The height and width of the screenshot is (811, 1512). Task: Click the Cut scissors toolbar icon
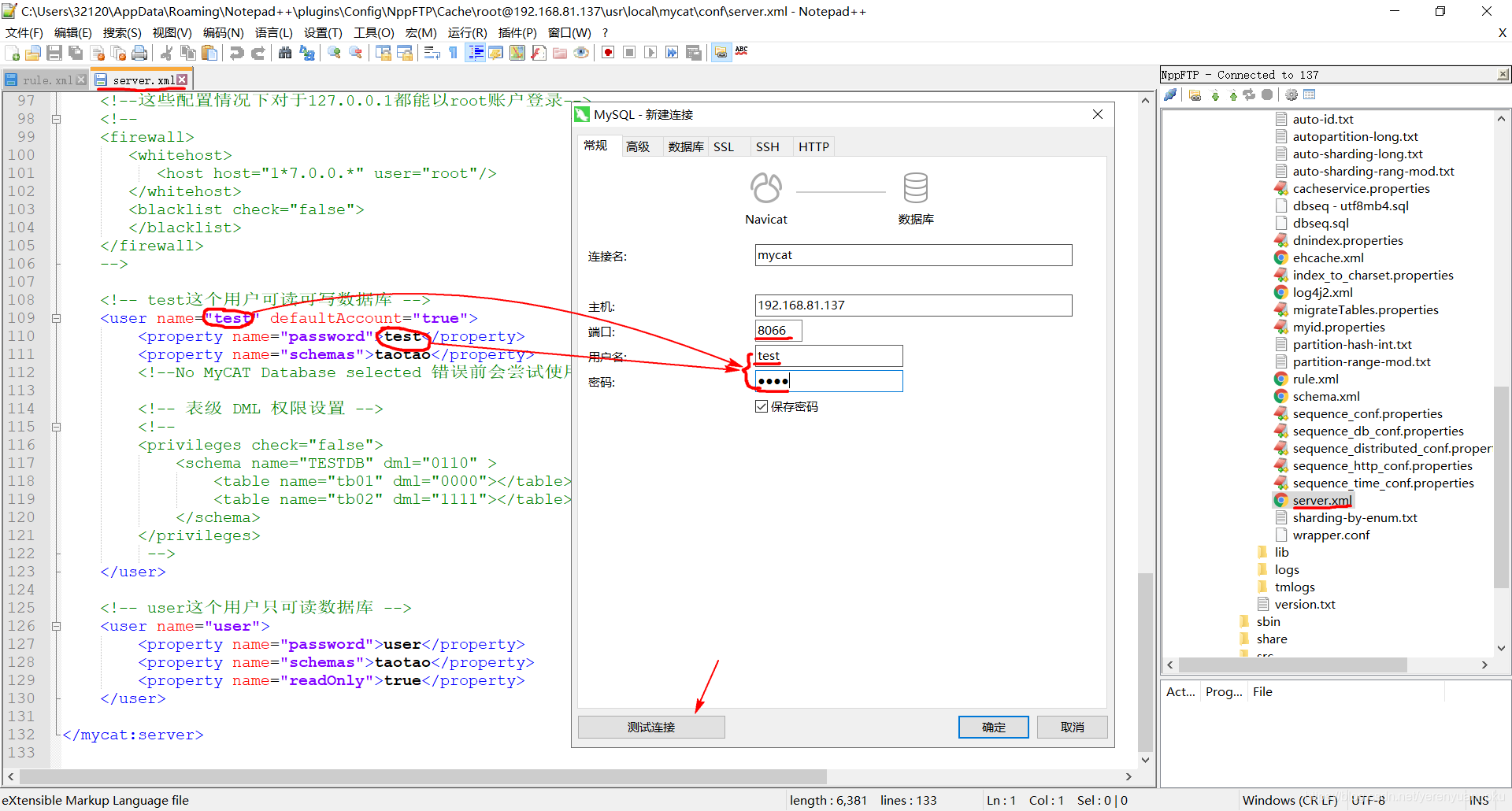tap(166, 53)
